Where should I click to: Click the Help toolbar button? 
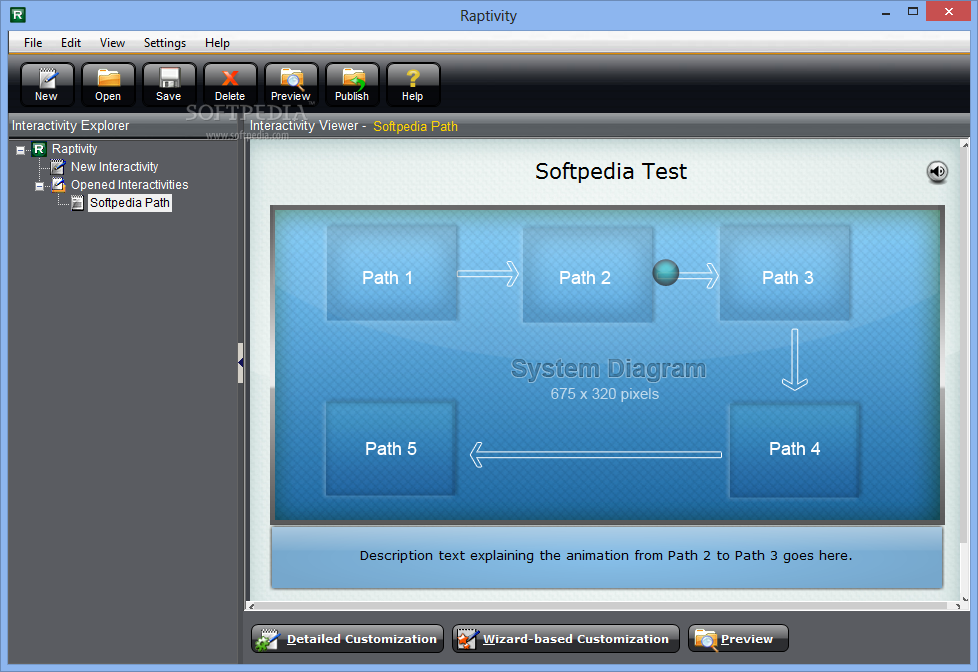(x=413, y=85)
